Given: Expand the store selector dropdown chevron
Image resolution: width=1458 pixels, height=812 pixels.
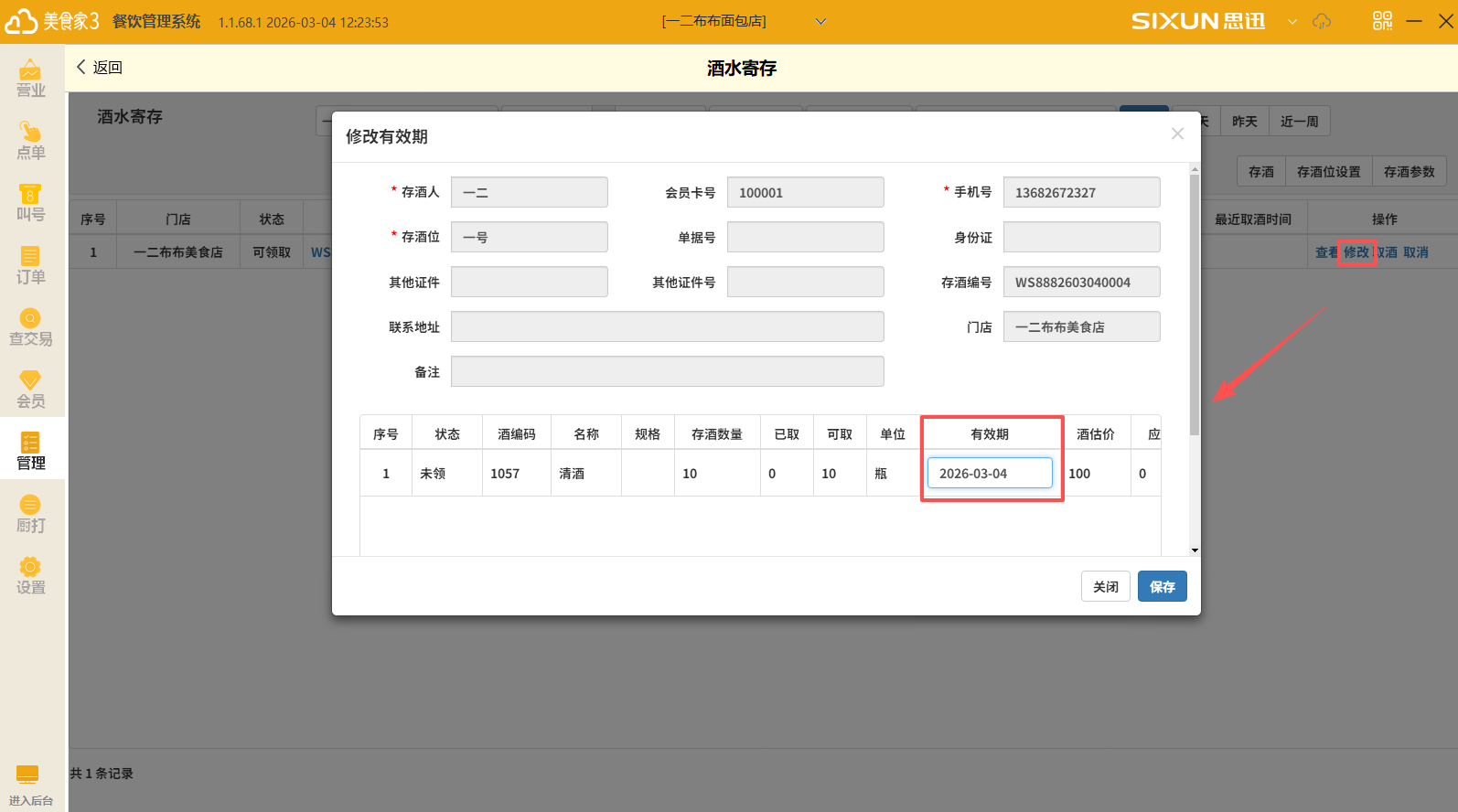Looking at the screenshot, I should pyautogui.click(x=820, y=22).
